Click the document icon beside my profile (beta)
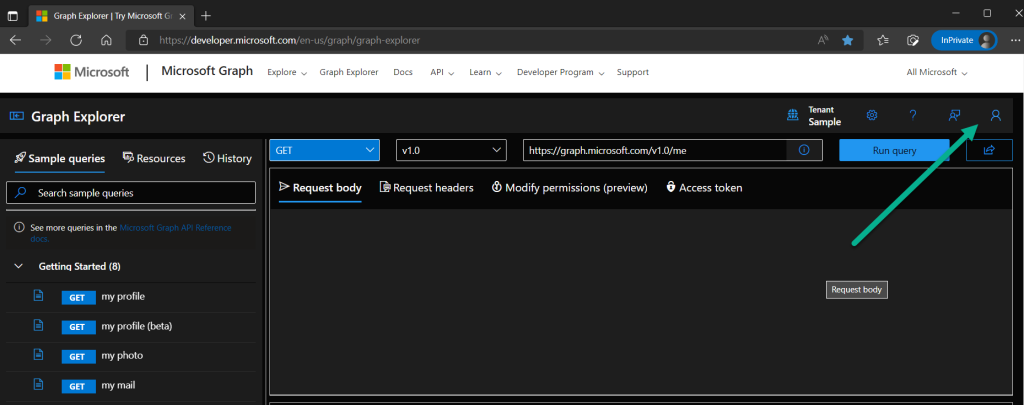1024x405 pixels. tap(39, 325)
